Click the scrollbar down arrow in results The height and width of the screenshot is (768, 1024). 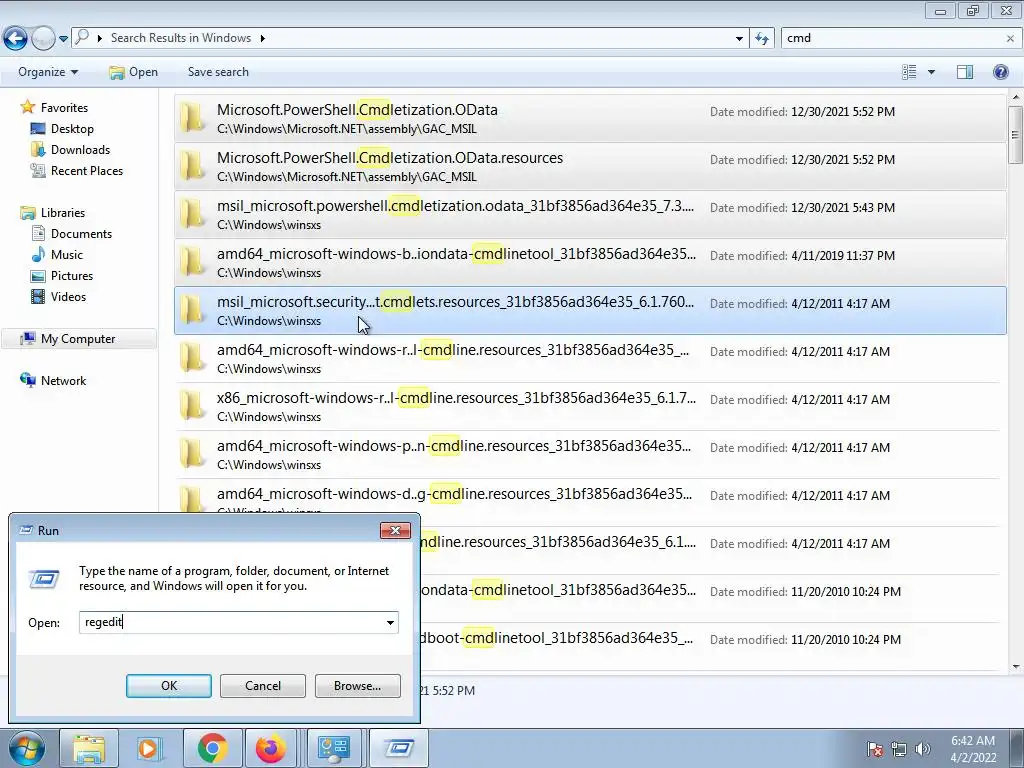[x=1015, y=666]
